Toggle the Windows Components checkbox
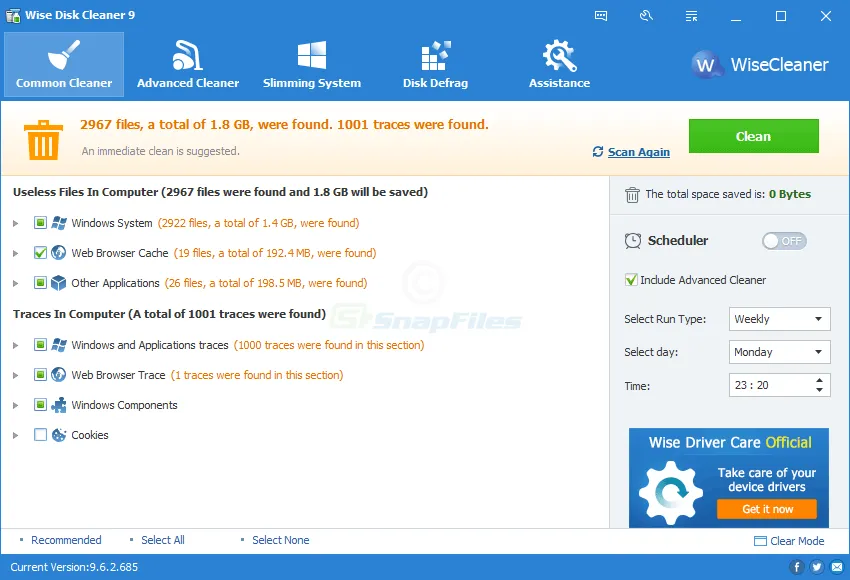 (40, 405)
